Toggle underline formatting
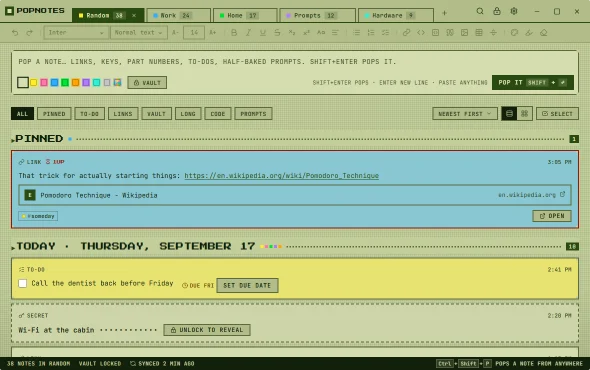Viewport: 590px width, 370px height. point(263,33)
